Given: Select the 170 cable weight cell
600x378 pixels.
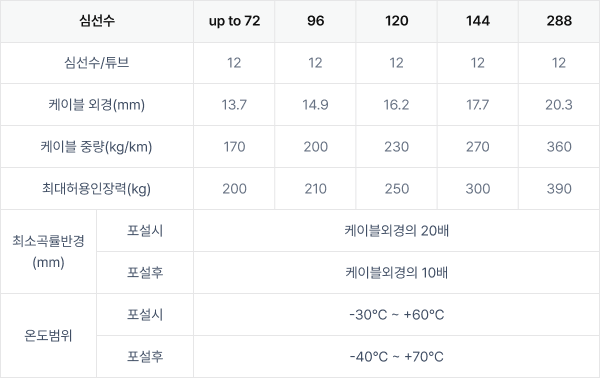Looking at the screenshot, I should pyautogui.click(x=234, y=147).
